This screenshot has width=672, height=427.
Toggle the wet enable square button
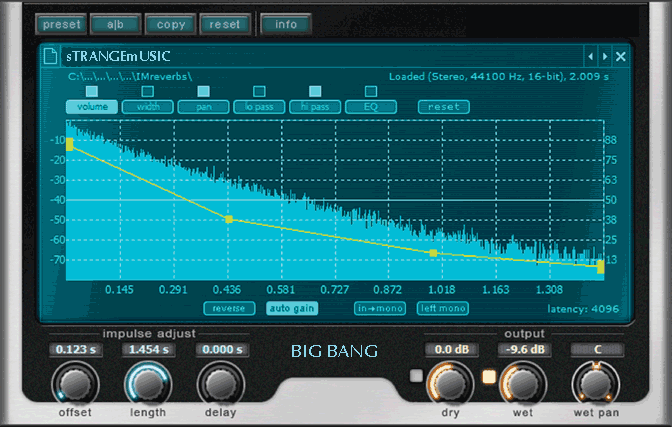[489, 376]
